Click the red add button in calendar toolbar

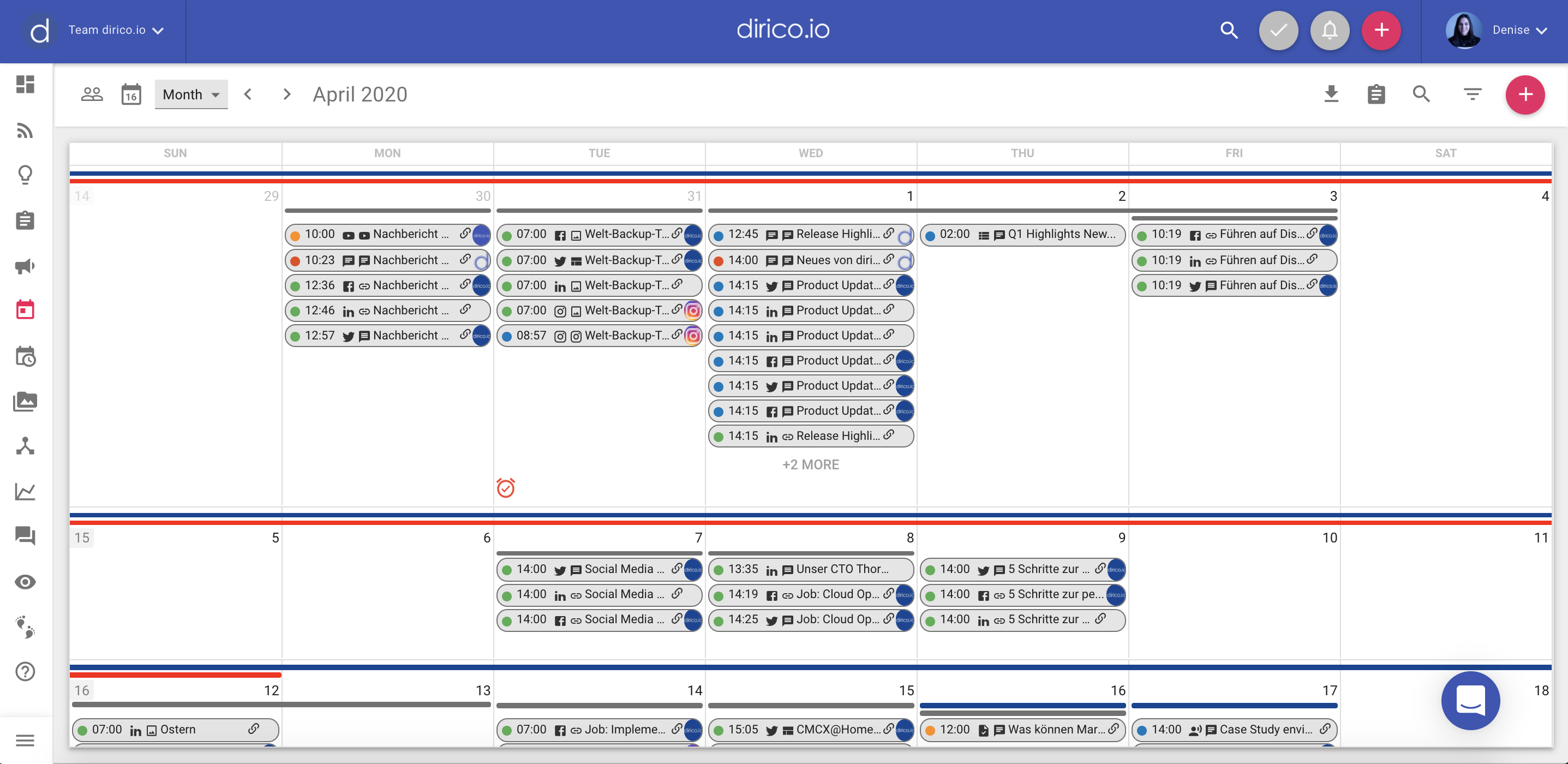[x=1525, y=94]
